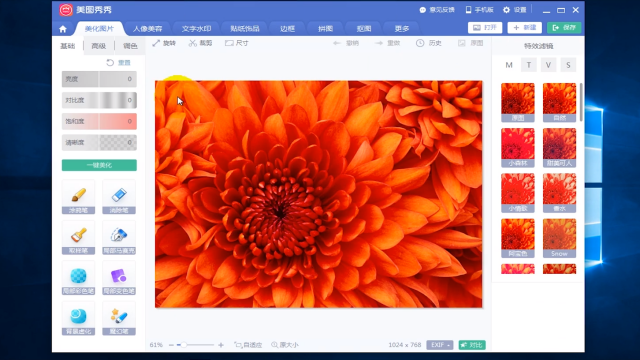Apply the 小森林 filter thumbnail
The height and width of the screenshot is (360, 640).
point(518,148)
